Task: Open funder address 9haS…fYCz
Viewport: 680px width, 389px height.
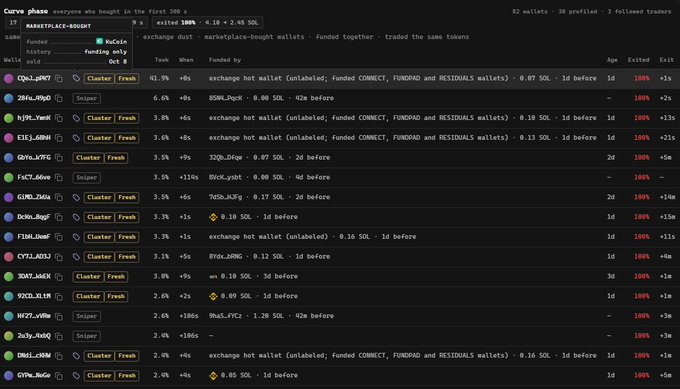Action: 226,316
